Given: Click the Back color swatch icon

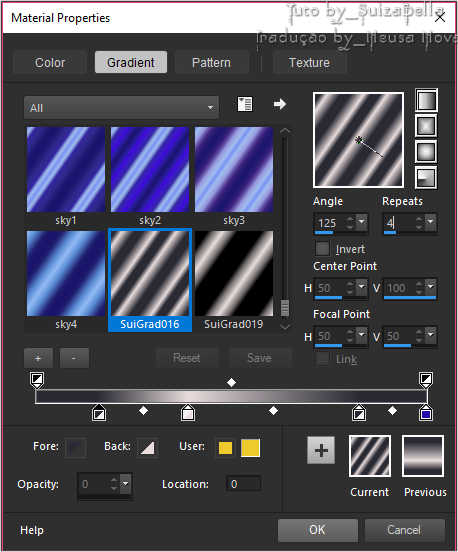Looking at the screenshot, I should pyautogui.click(x=148, y=447).
